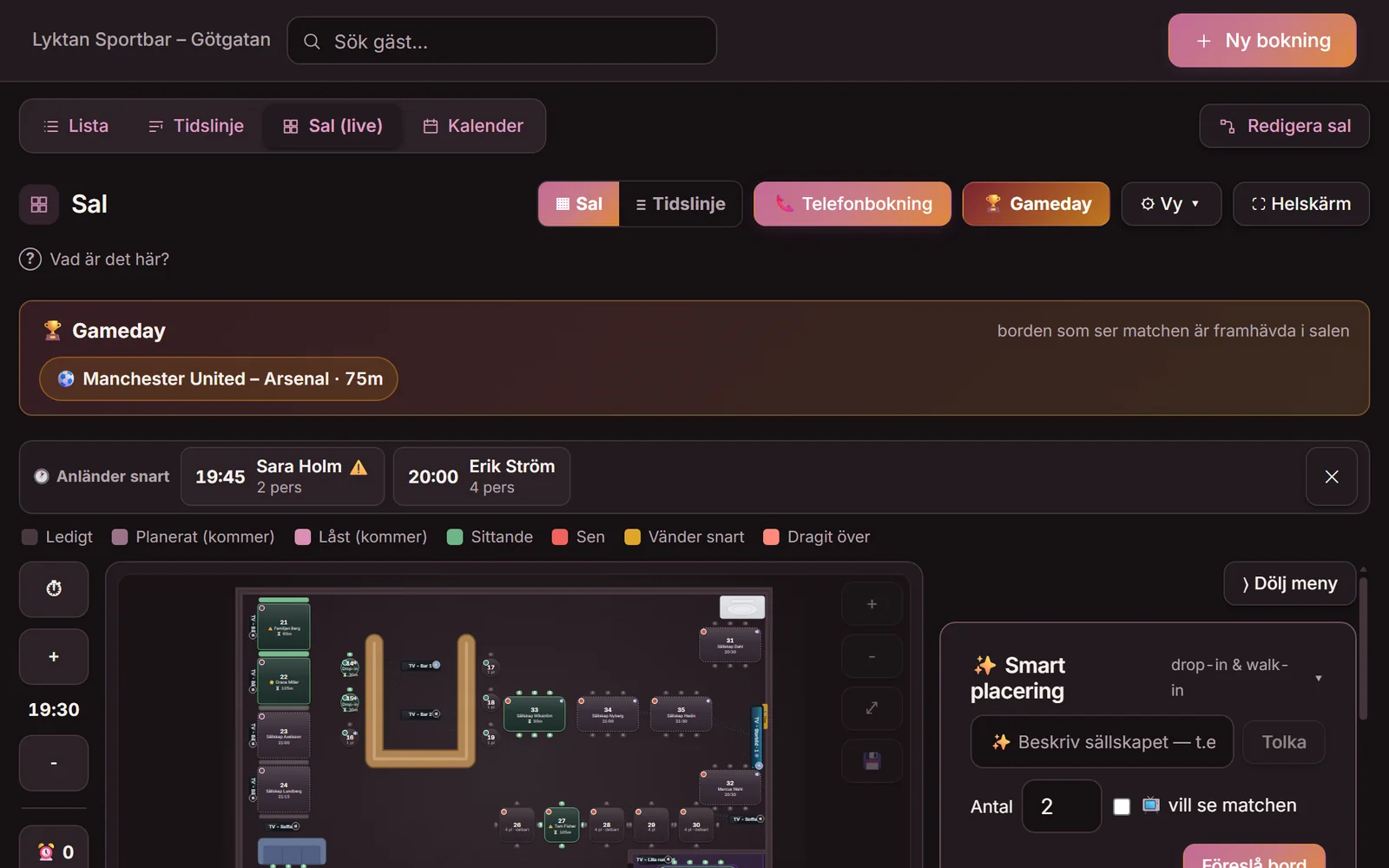1389x868 pixels.
Task: Click the fit-to-view diagonal arrows icon
Action: (872, 708)
